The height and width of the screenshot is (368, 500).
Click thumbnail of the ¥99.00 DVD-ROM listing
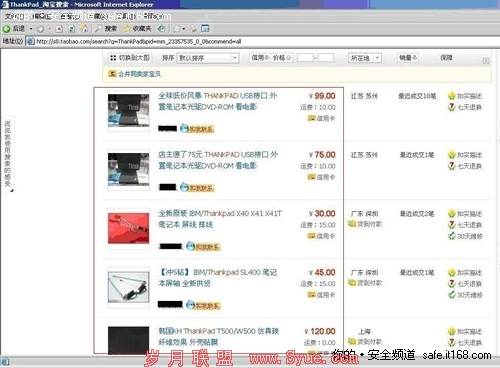[128, 111]
